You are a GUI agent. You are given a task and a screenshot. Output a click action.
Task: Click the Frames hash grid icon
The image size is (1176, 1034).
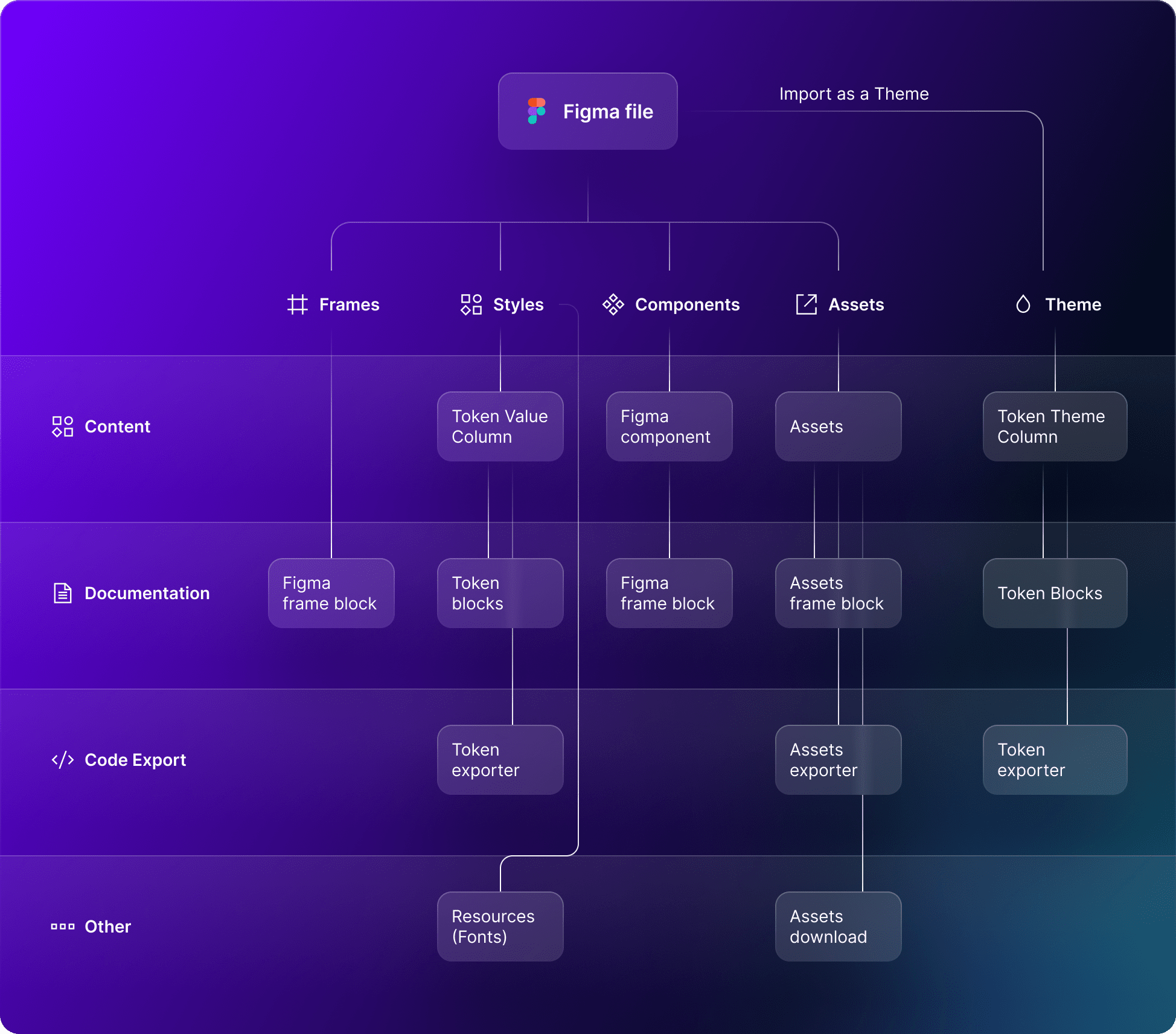click(298, 304)
